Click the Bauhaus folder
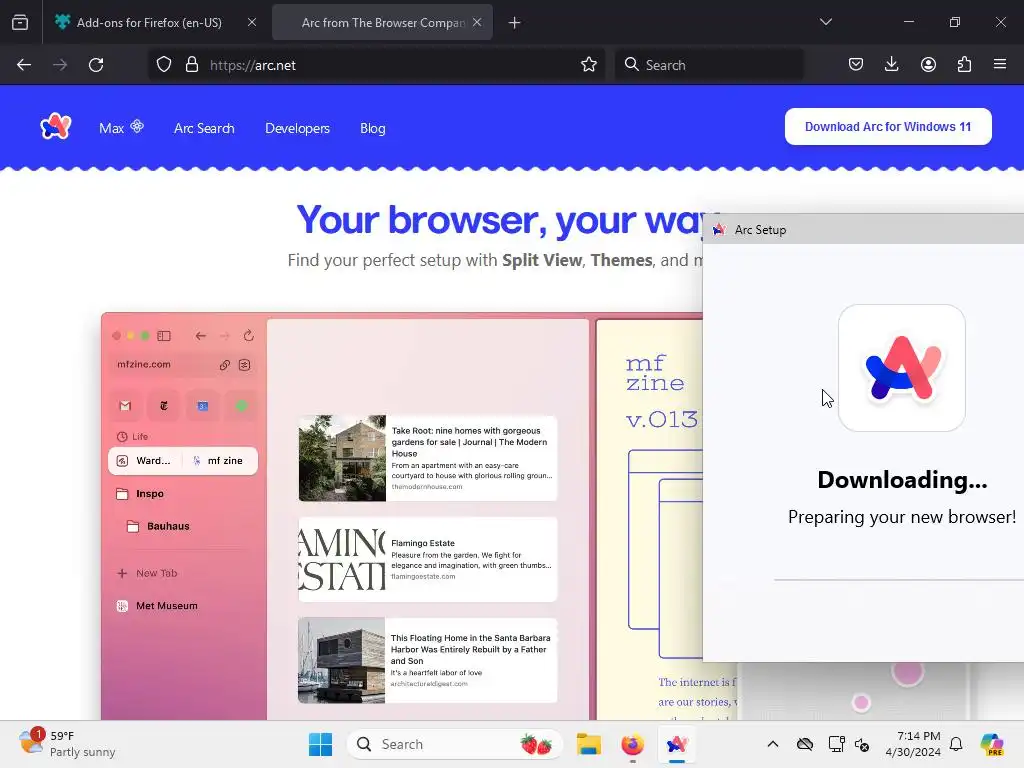 [158, 526]
